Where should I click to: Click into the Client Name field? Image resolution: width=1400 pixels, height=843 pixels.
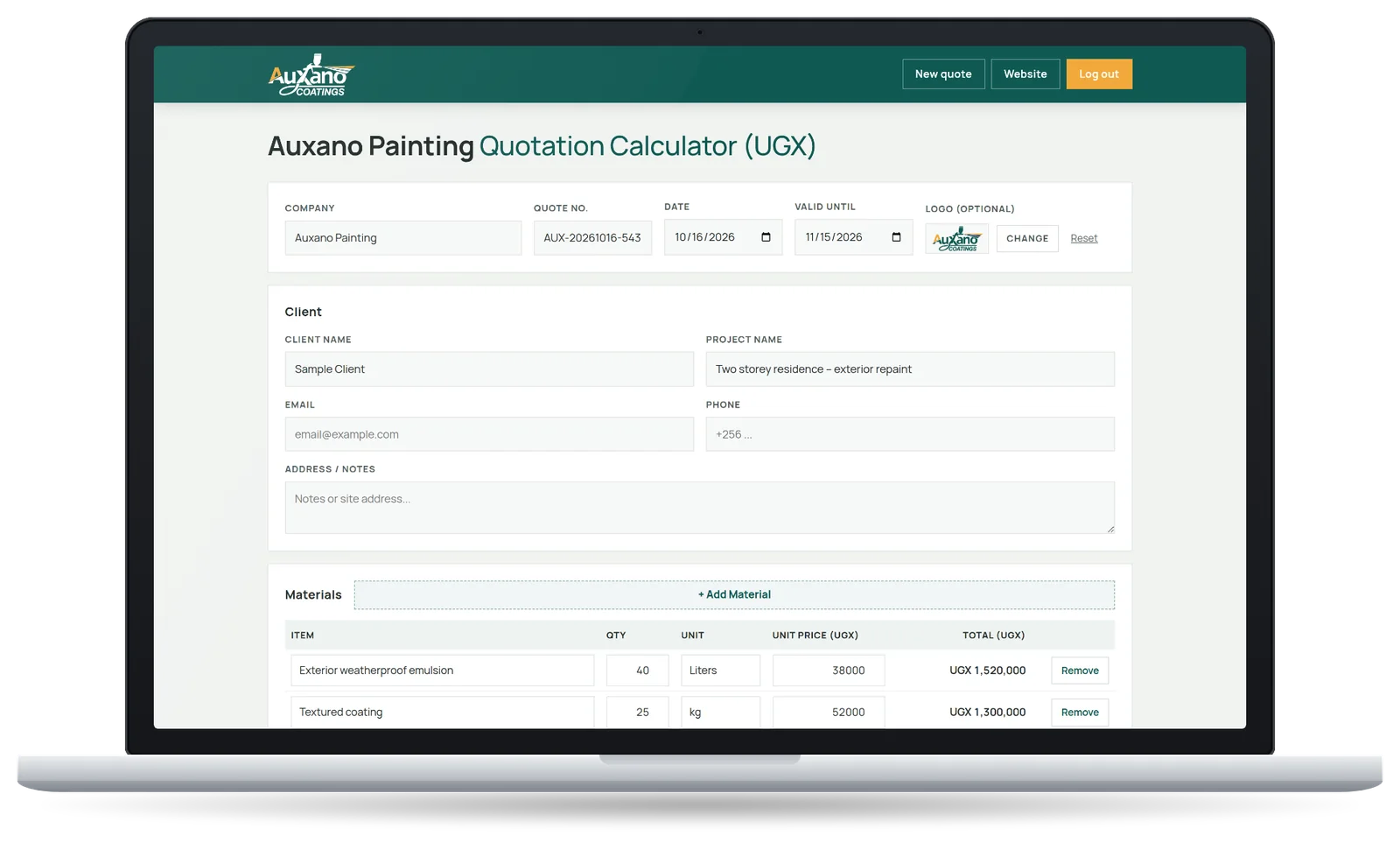(x=489, y=369)
